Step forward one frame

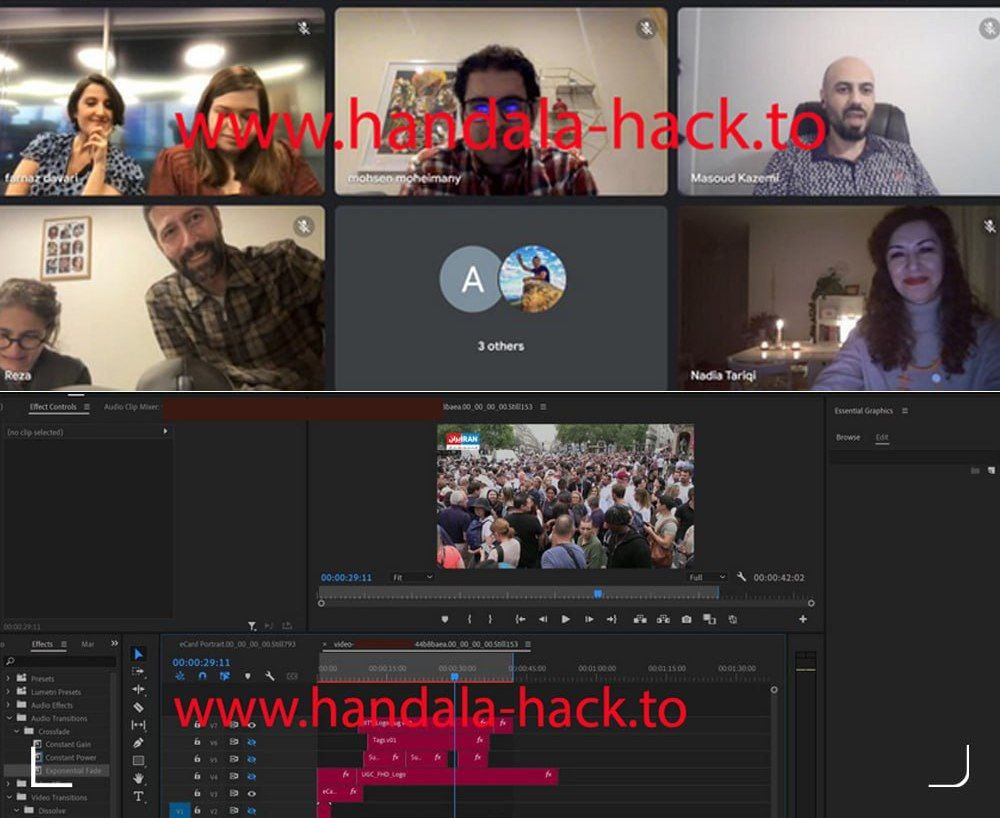click(589, 619)
